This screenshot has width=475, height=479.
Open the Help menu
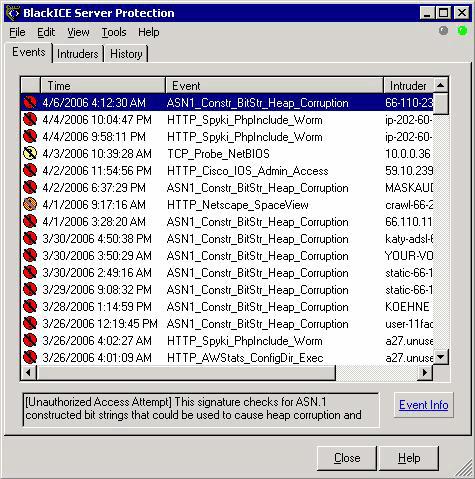point(149,32)
